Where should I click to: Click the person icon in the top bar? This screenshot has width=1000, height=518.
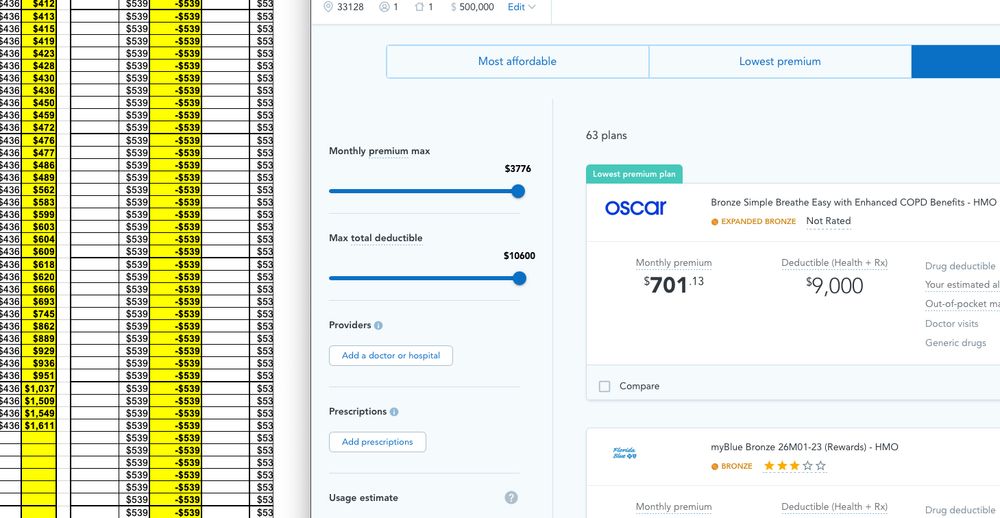[x=384, y=7]
